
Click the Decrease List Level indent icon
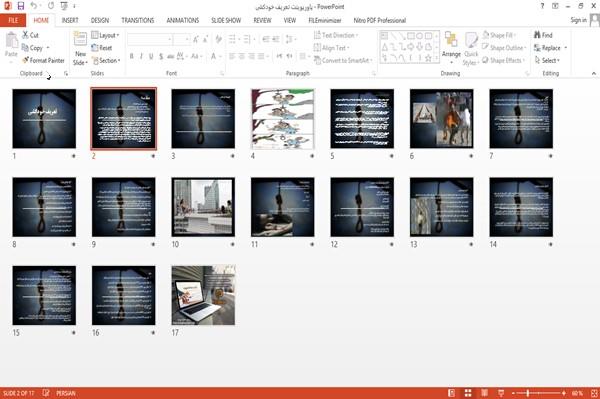[x=266, y=39]
